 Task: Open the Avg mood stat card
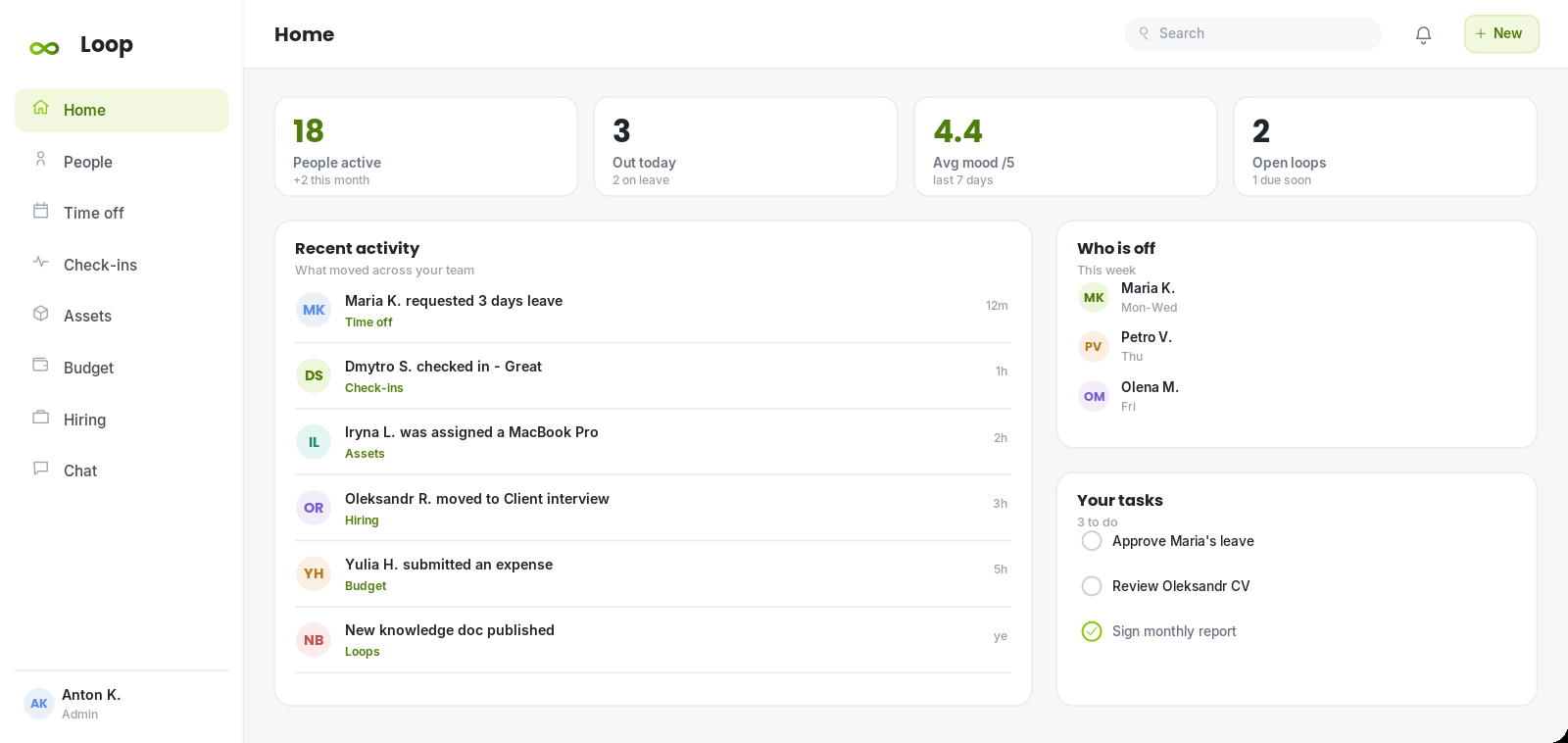coord(1065,147)
